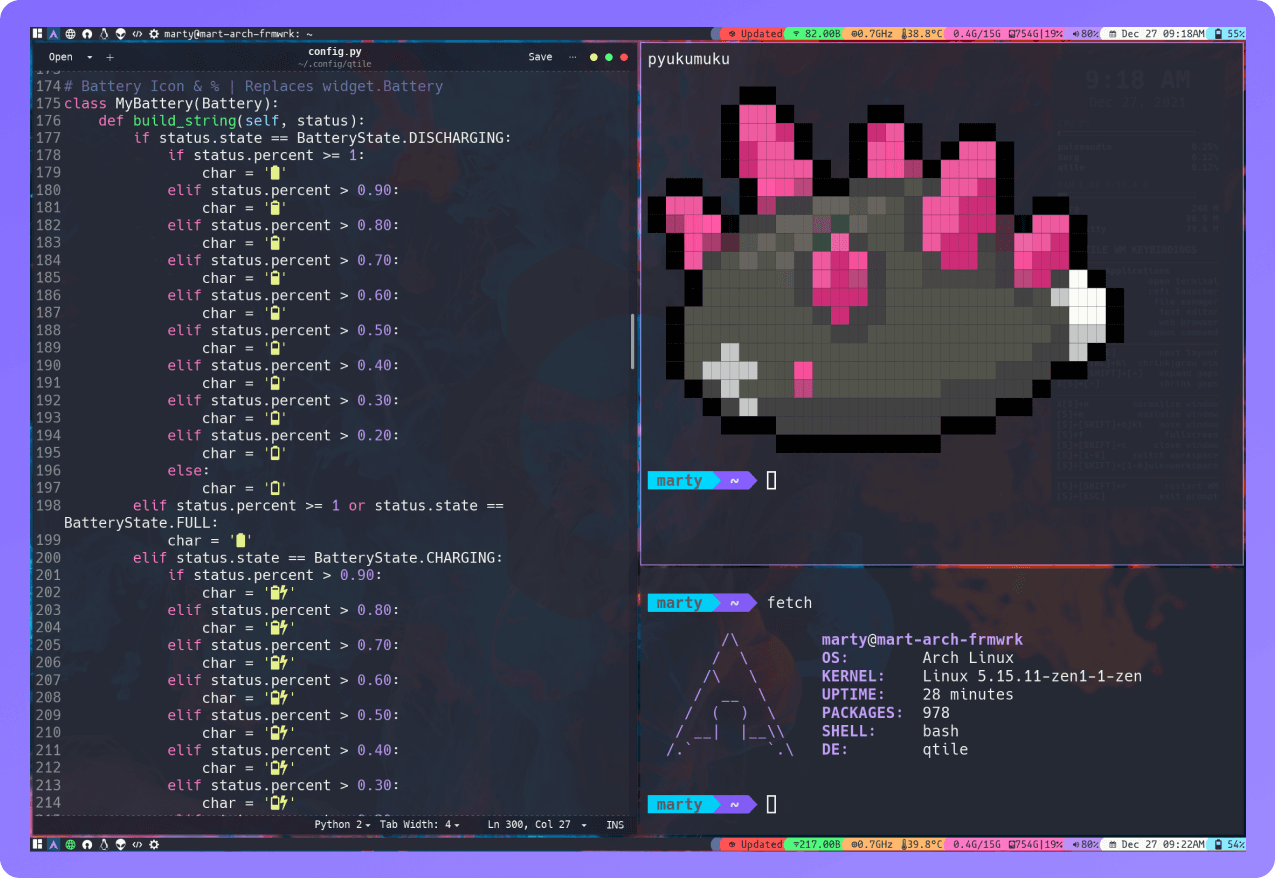This screenshot has height=878, width=1275.
Task: Click the alien workspace icon in top bar
Action: click(x=120, y=33)
